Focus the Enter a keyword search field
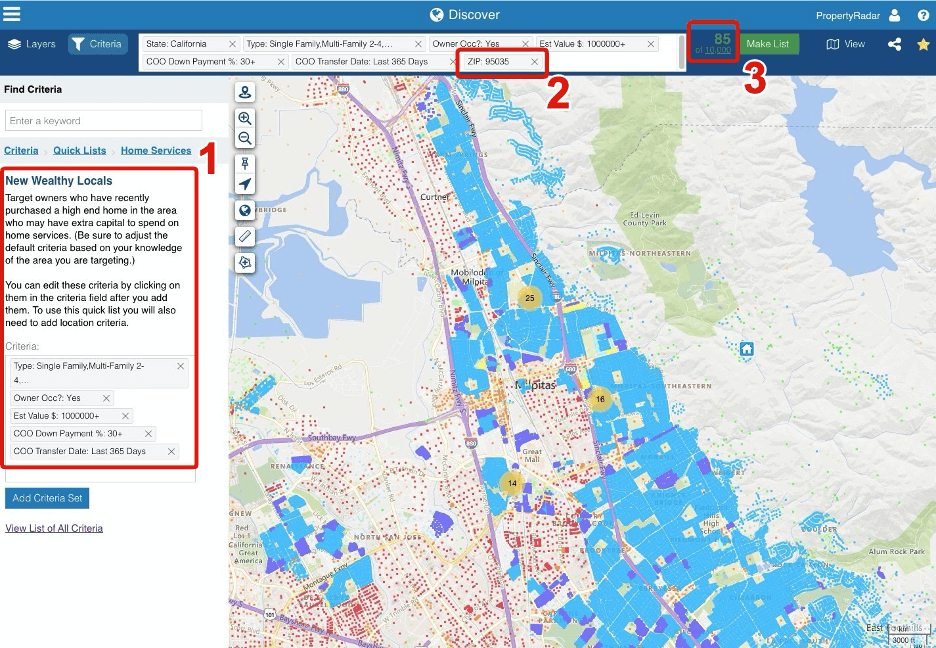Viewport: 936px width, 648px height. click(104, 121)
